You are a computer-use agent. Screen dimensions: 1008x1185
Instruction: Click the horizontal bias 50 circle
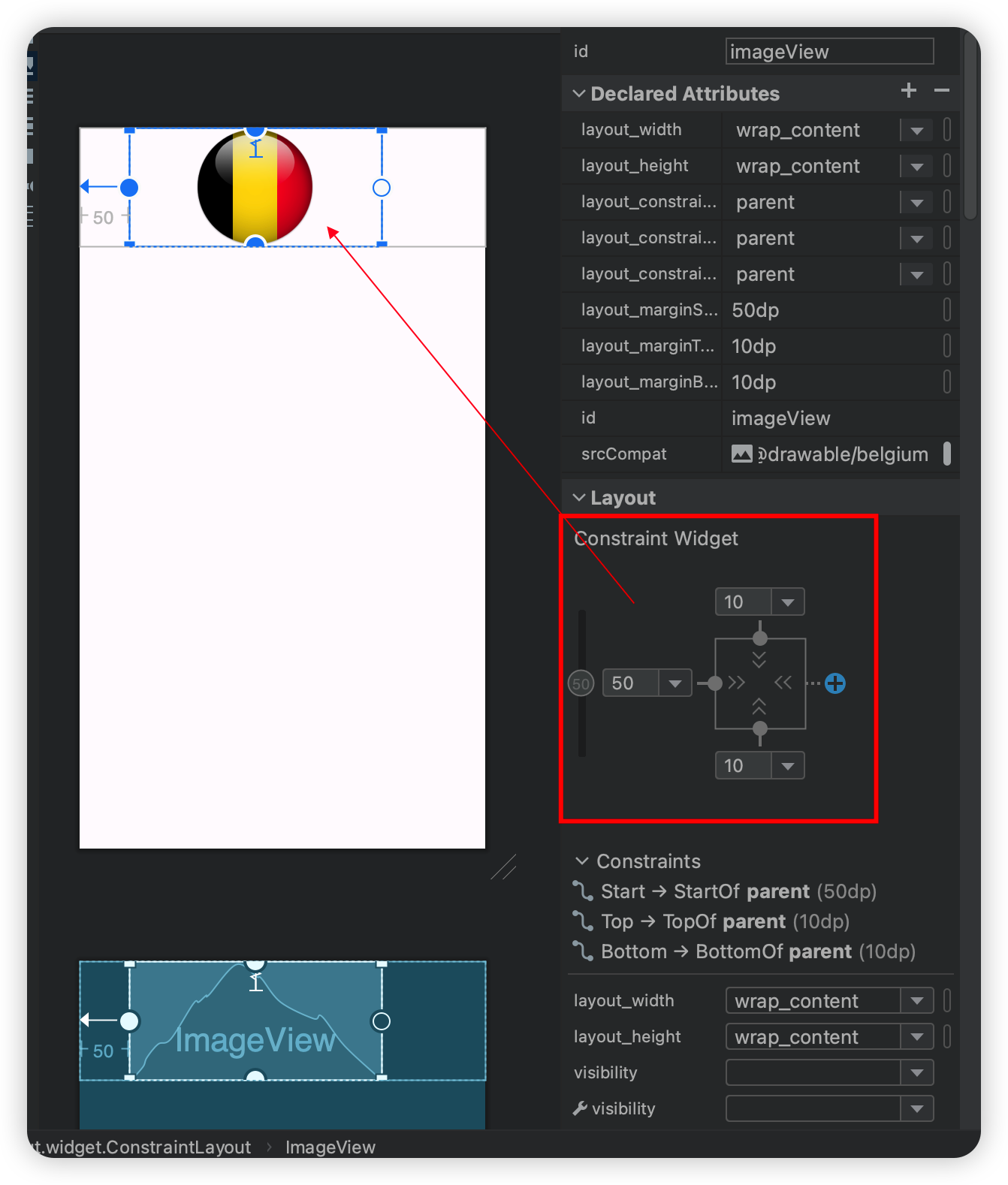coord(581,683)
